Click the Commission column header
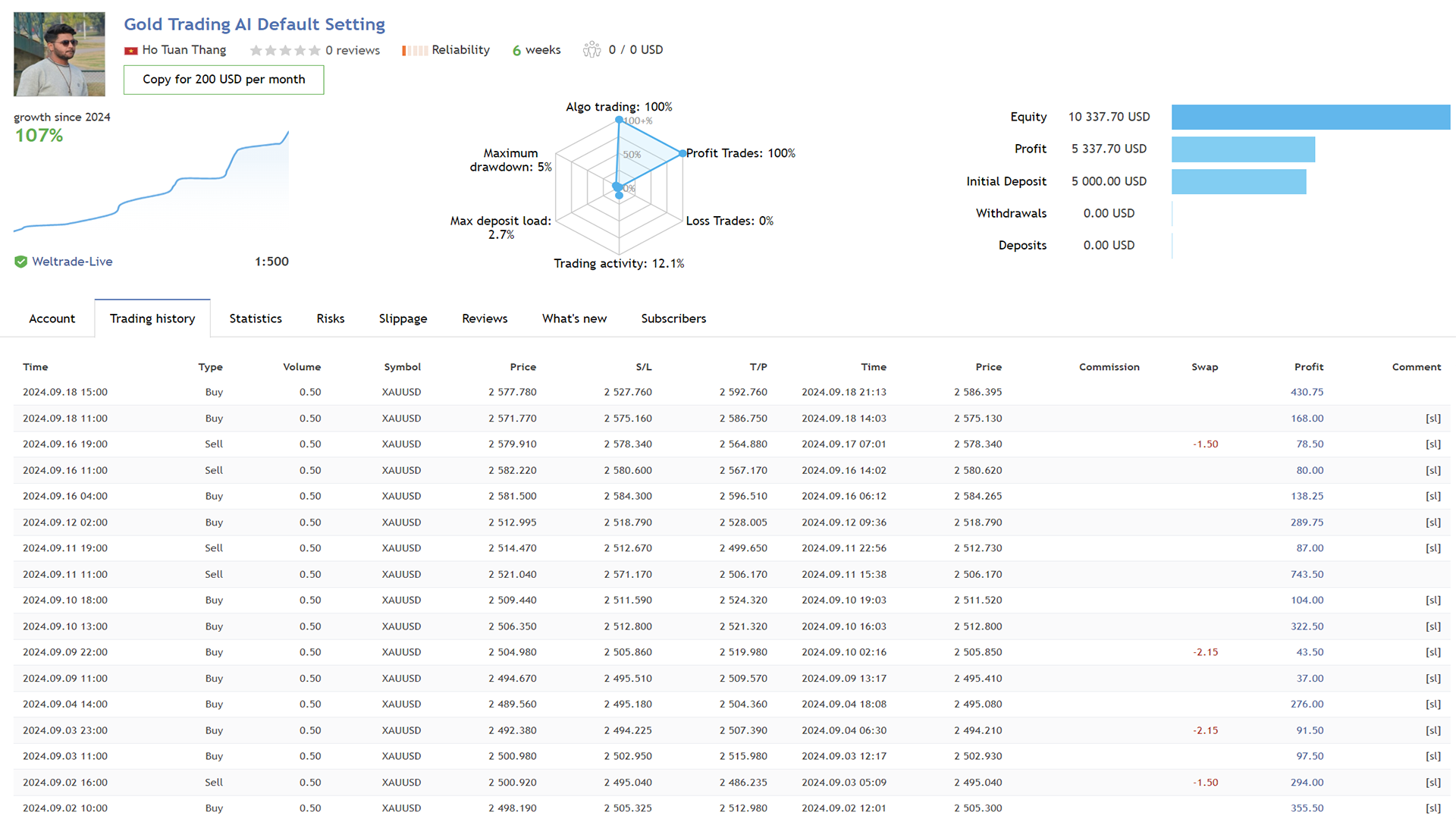 1109,367
